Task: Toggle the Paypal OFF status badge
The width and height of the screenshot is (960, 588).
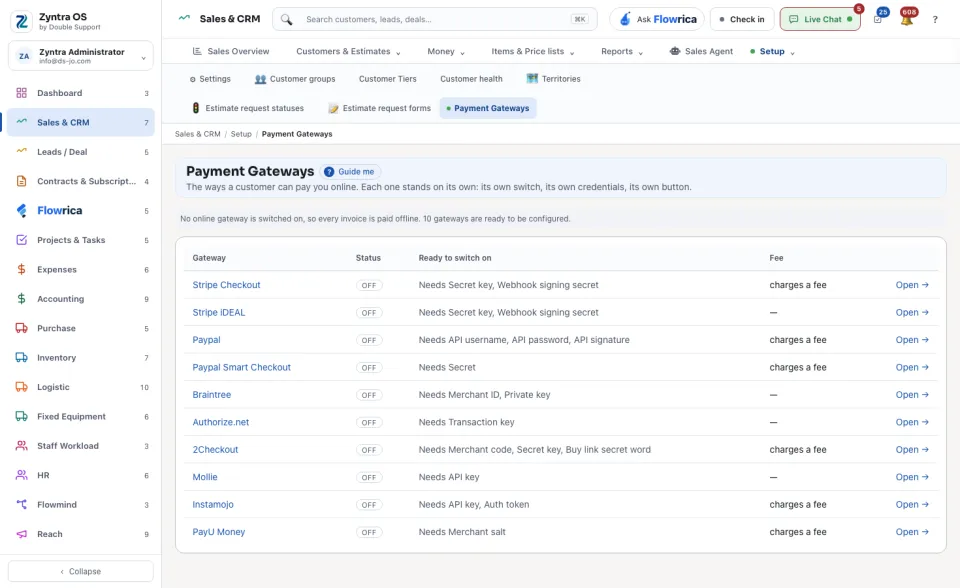Action: click(x=369, y=341)
